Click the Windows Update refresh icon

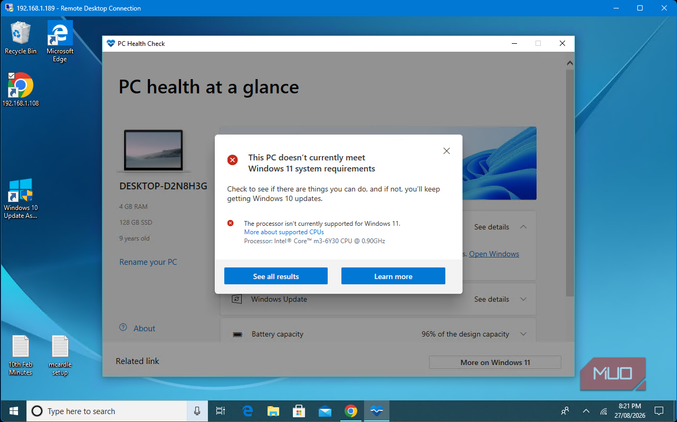(237, 299)
